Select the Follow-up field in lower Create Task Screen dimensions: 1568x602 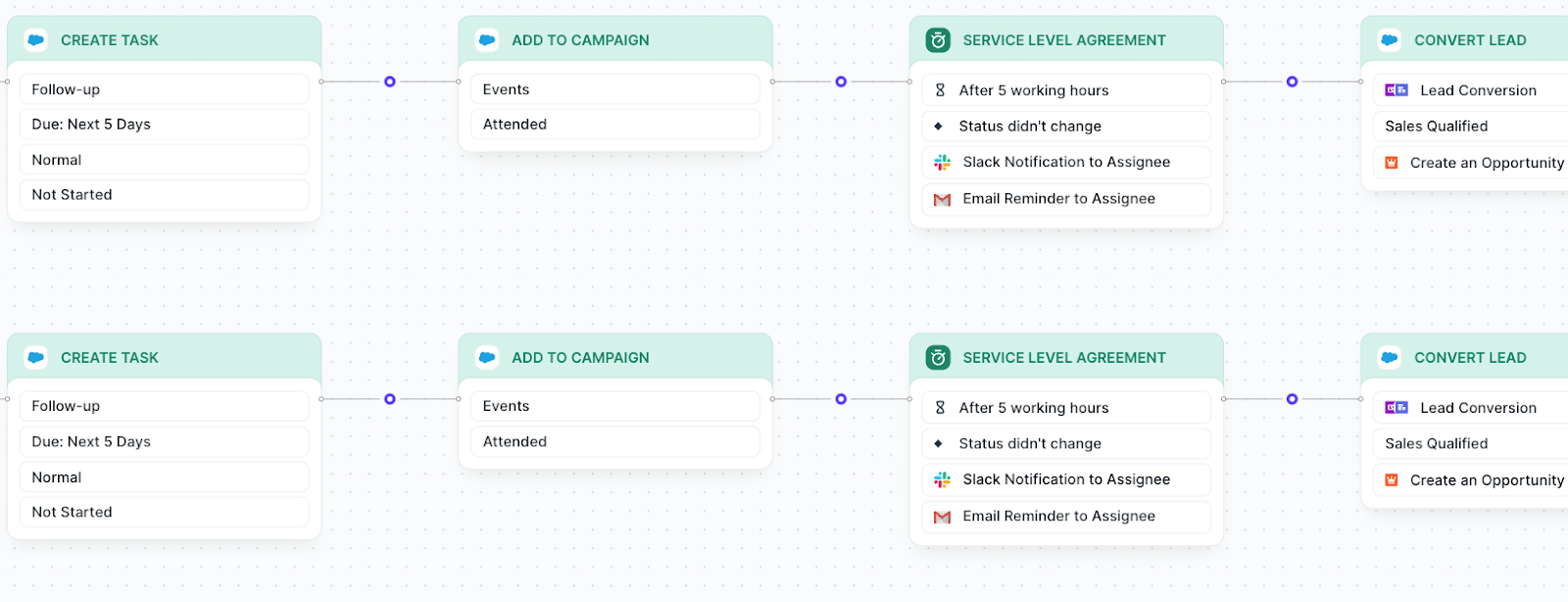(x=165, y=406)
